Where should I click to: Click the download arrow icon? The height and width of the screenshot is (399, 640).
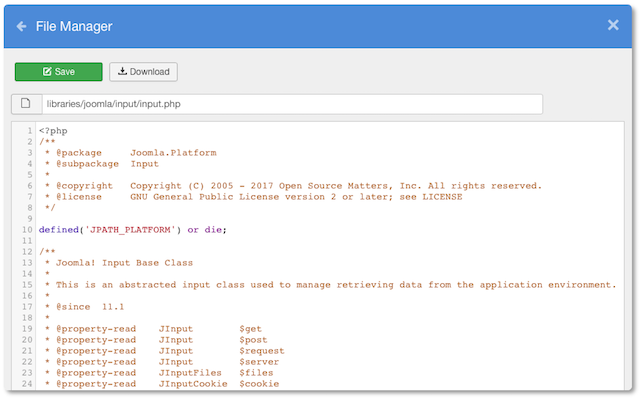coord(122,71)
